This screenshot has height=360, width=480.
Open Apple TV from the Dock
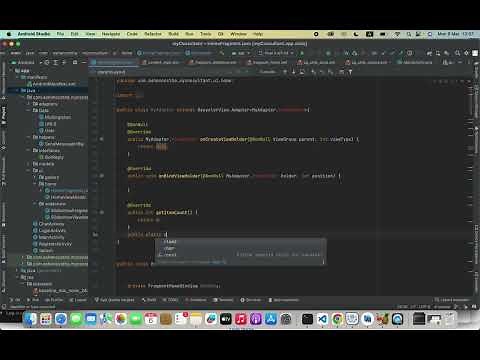click(226, 319)
